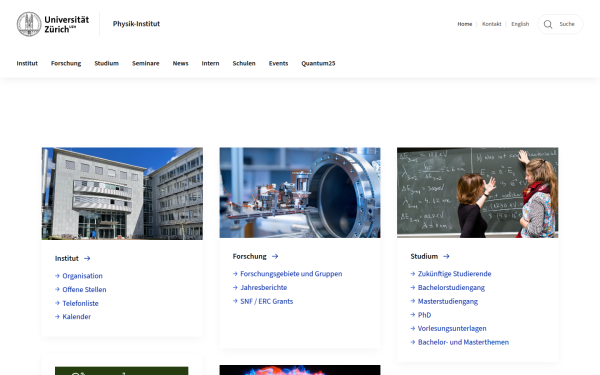600x375 pixels.
Task: Open the Studium card heading
Action: pos(424,256)
